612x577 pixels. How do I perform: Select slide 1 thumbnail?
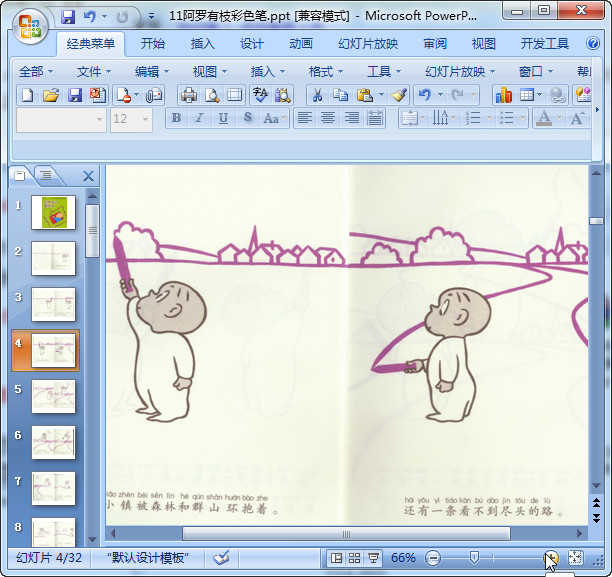click(x=53, y=212)
